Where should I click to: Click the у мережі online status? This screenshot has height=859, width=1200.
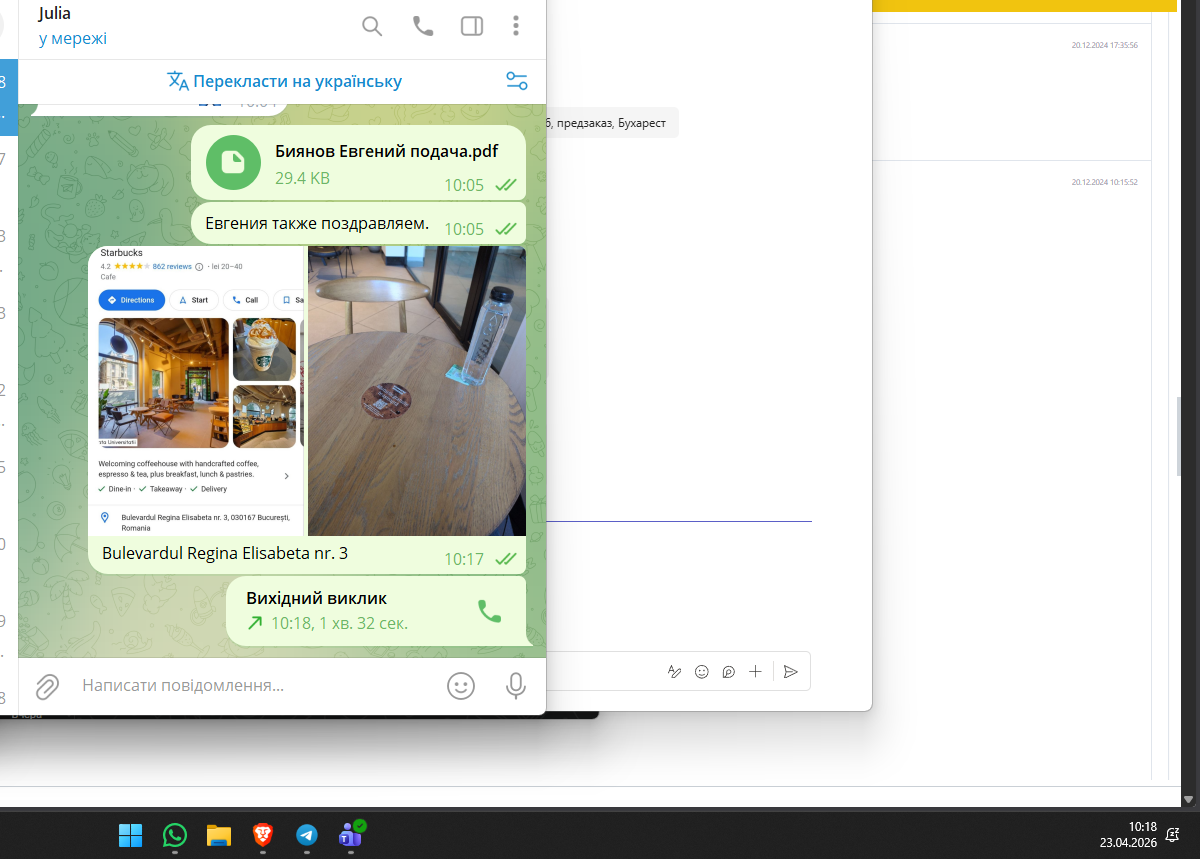click(x=73, y=39)
